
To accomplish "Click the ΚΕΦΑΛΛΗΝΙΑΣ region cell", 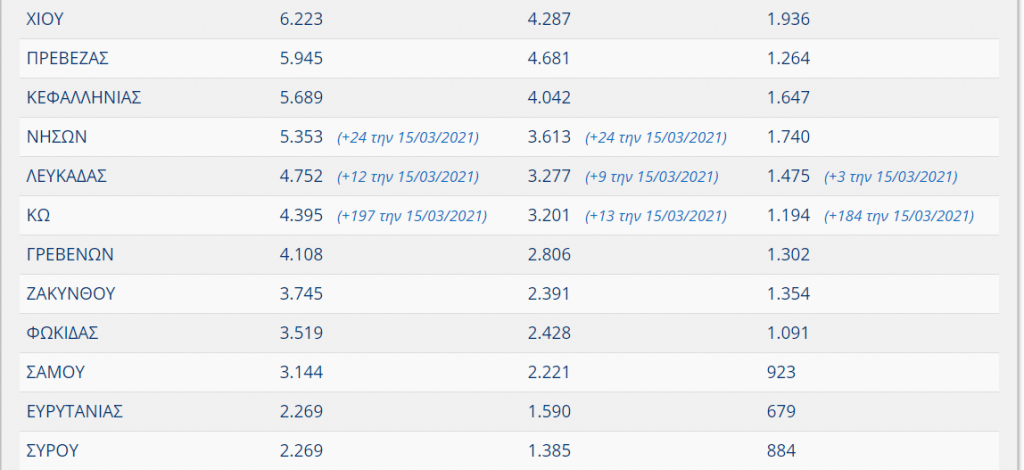I will [84, 98].
